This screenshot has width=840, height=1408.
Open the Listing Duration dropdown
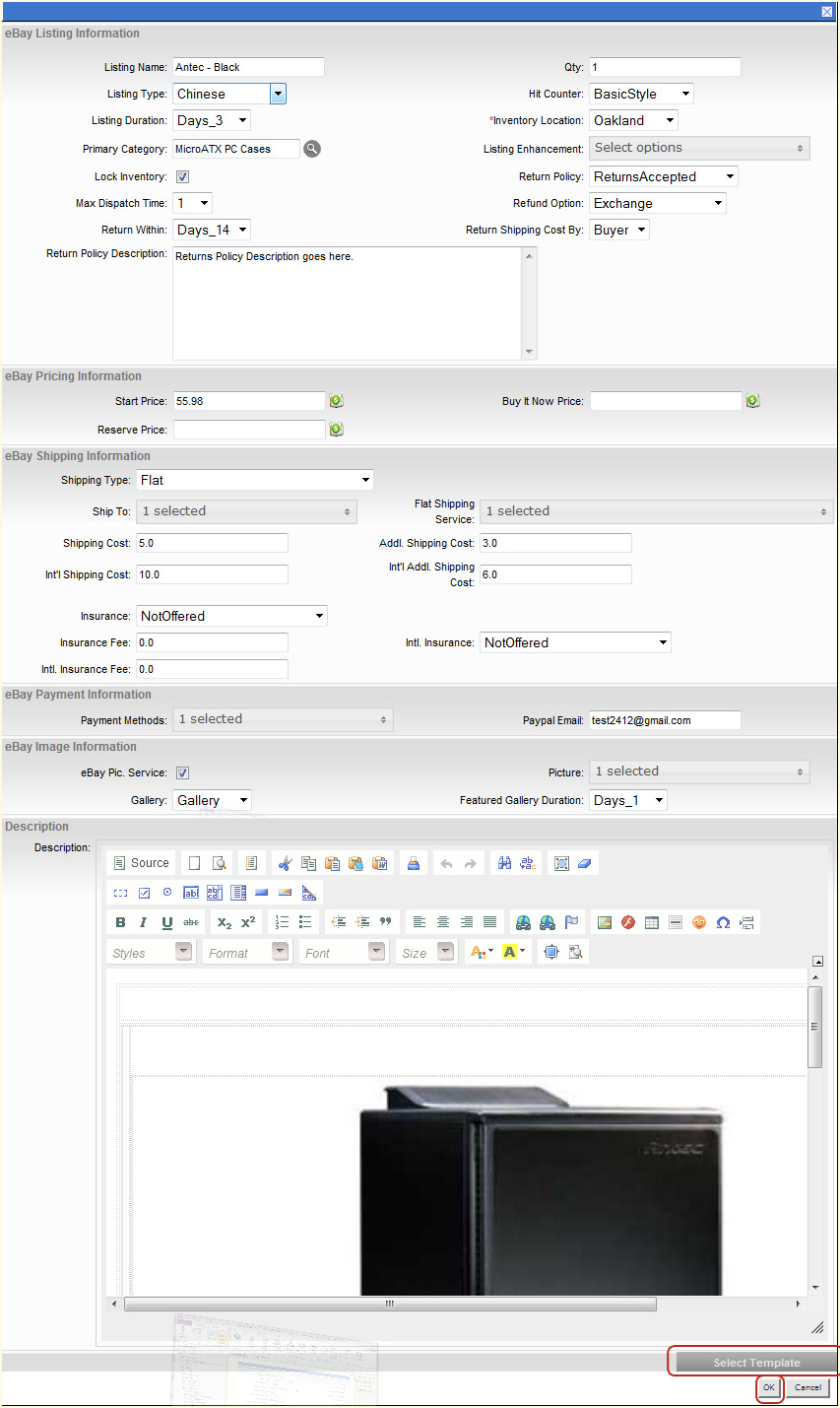(212, 120)
